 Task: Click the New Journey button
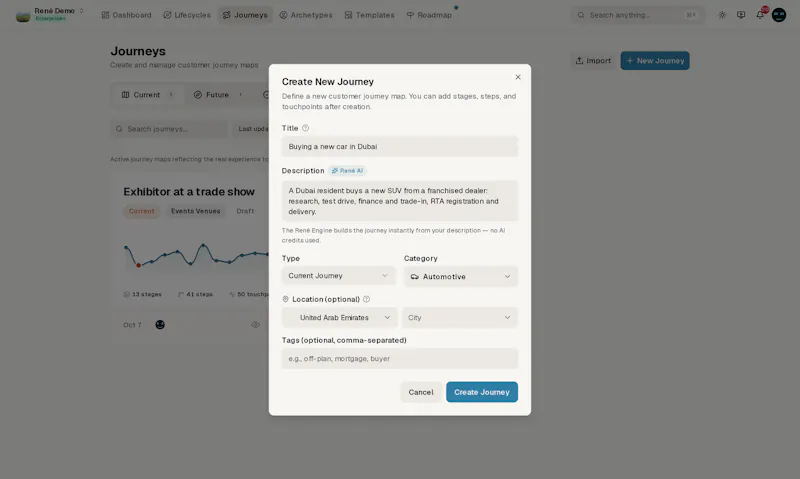pyautogui.click(x=655, y=61)
